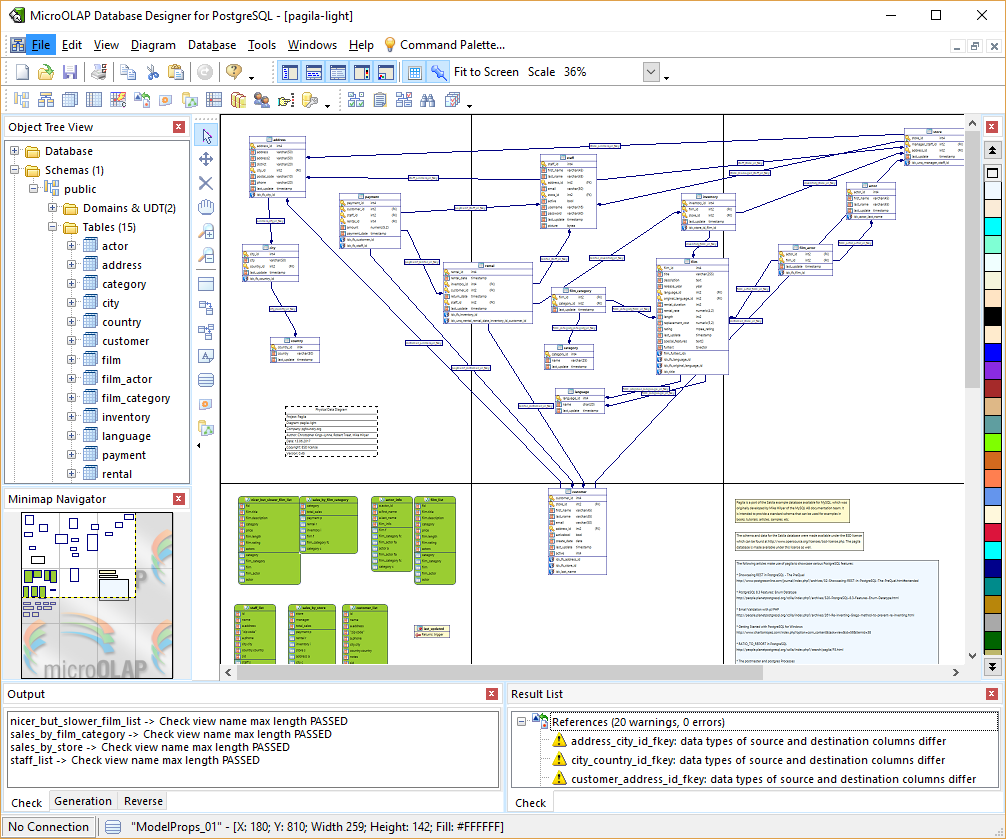Open the Diagram menu
Screen dimensions: 1006x839
coord(153,45)
